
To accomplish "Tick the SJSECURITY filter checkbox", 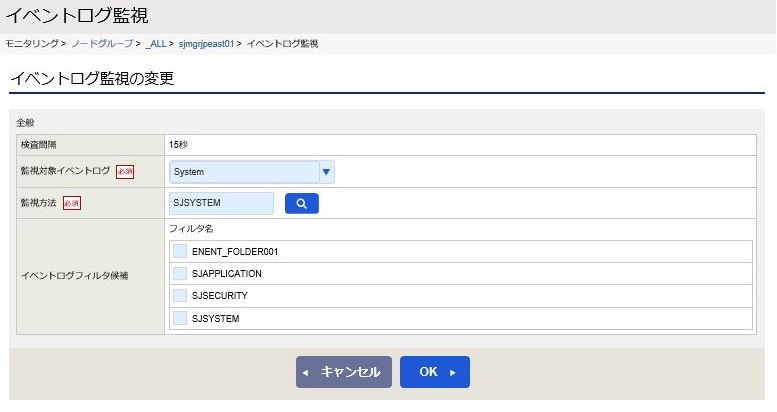I will [180, 295].
